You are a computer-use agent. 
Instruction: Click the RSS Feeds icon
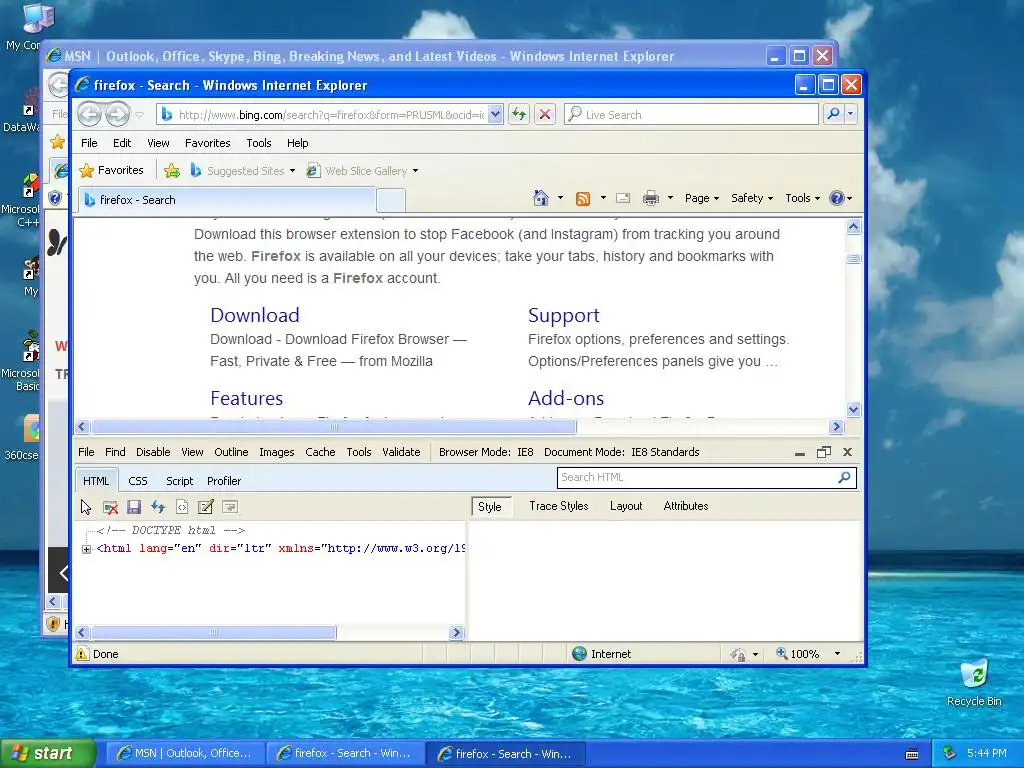583,198
